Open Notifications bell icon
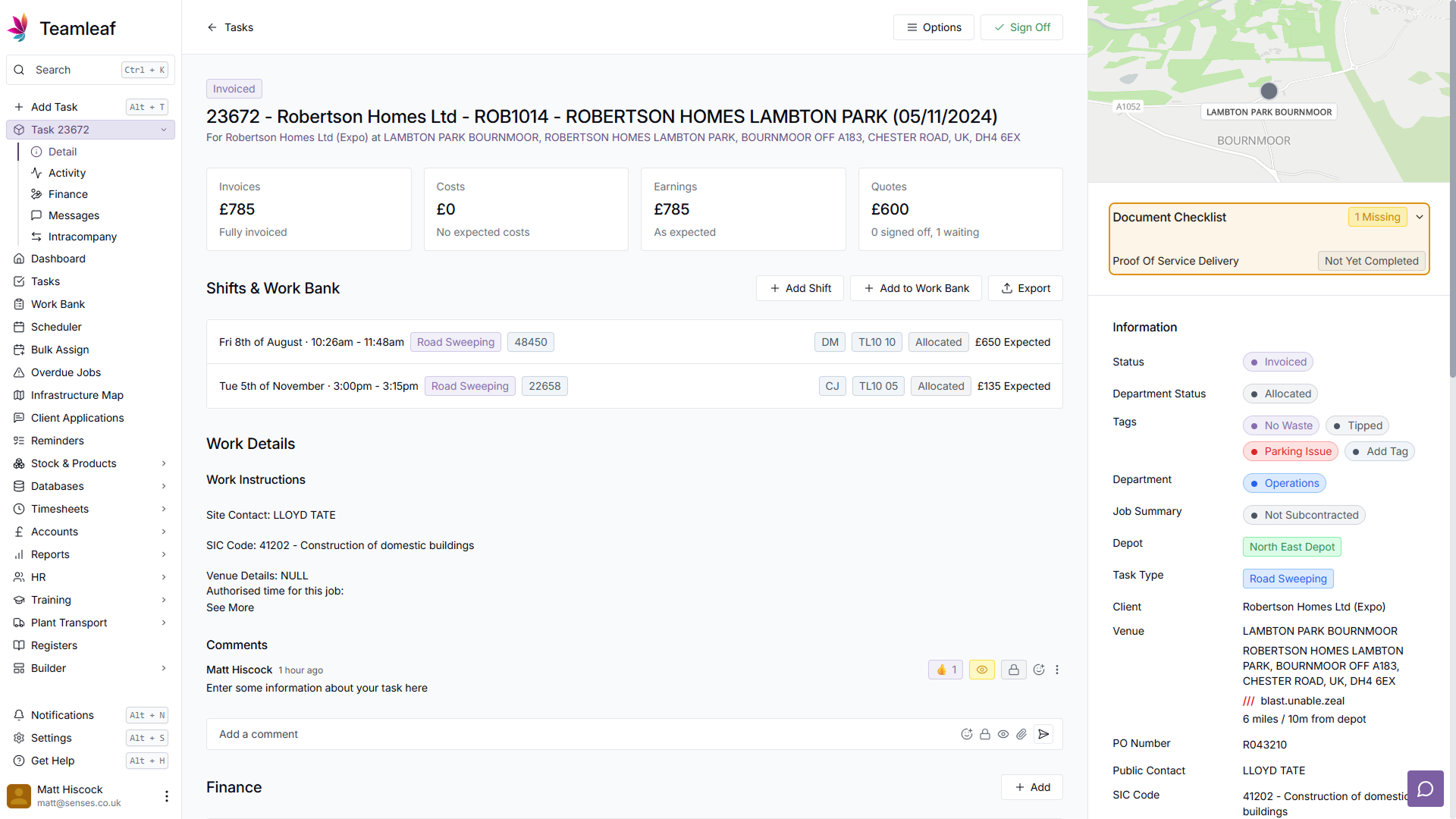The image size is (1456, 819). 19,715
